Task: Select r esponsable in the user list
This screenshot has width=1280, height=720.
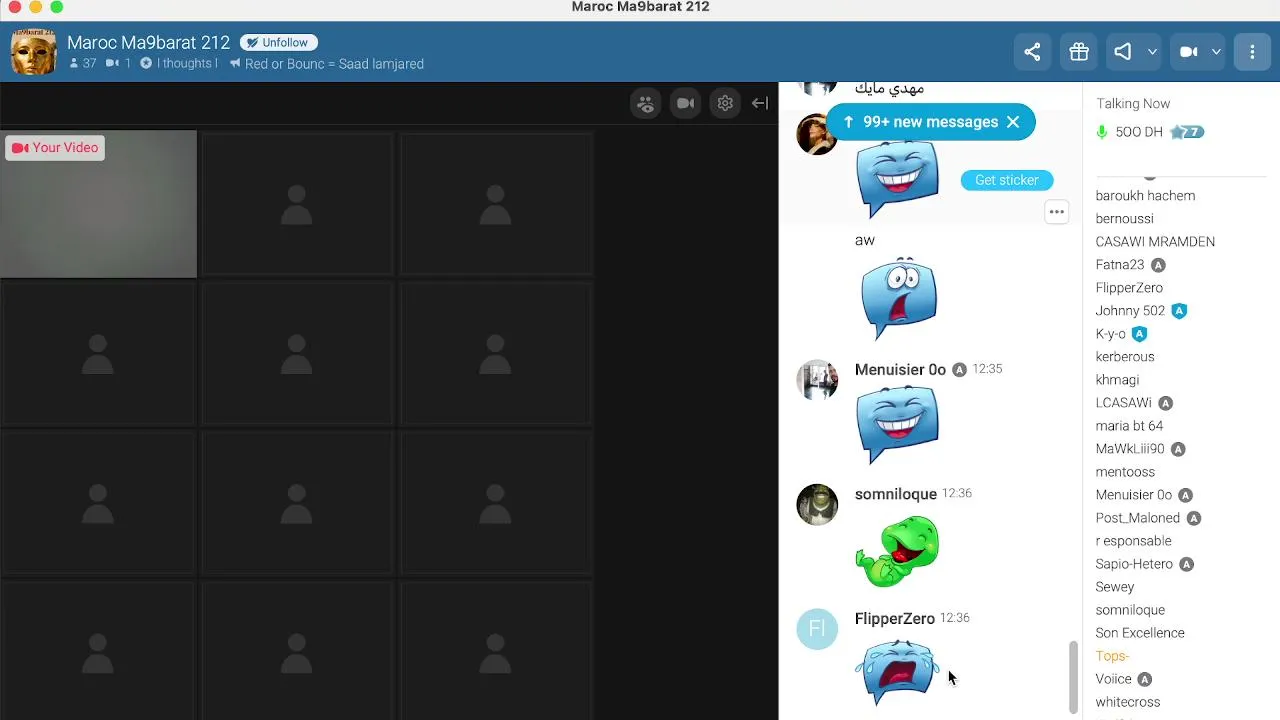Action: (x=1133, y=541)
